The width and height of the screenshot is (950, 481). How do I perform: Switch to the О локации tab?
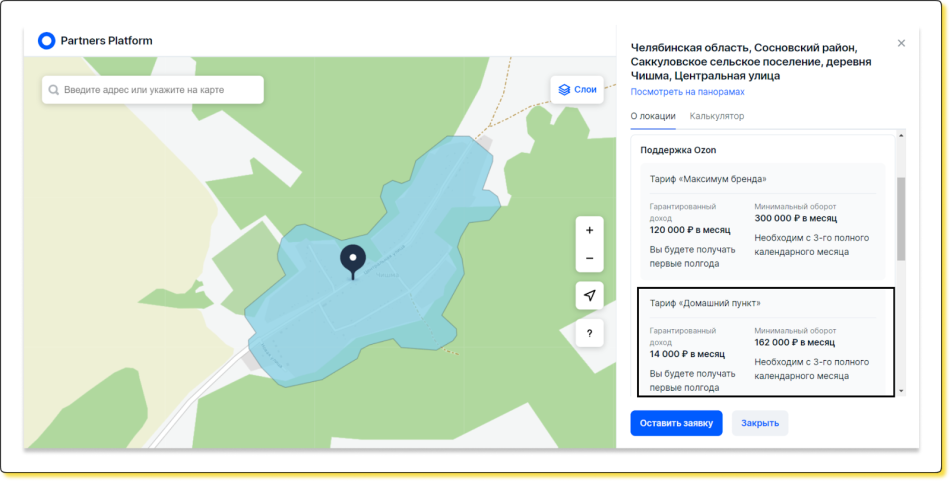[x=653, y=116]
